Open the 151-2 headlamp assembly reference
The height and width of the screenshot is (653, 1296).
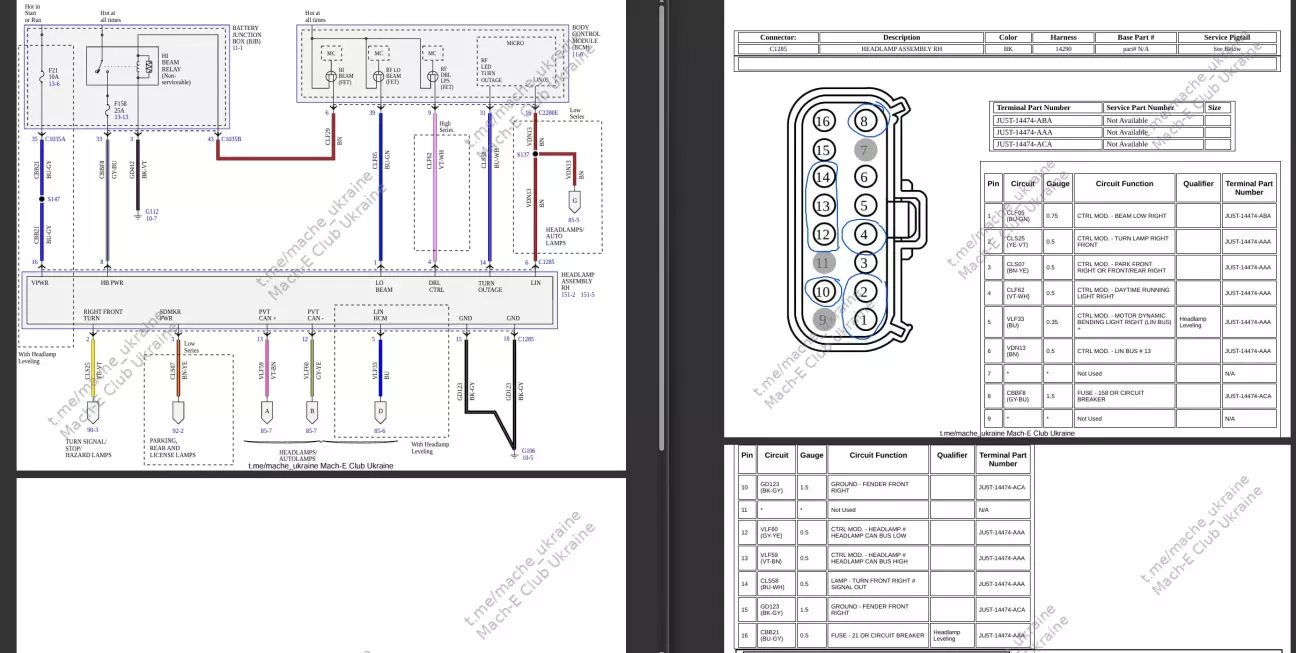coord(569,294)
